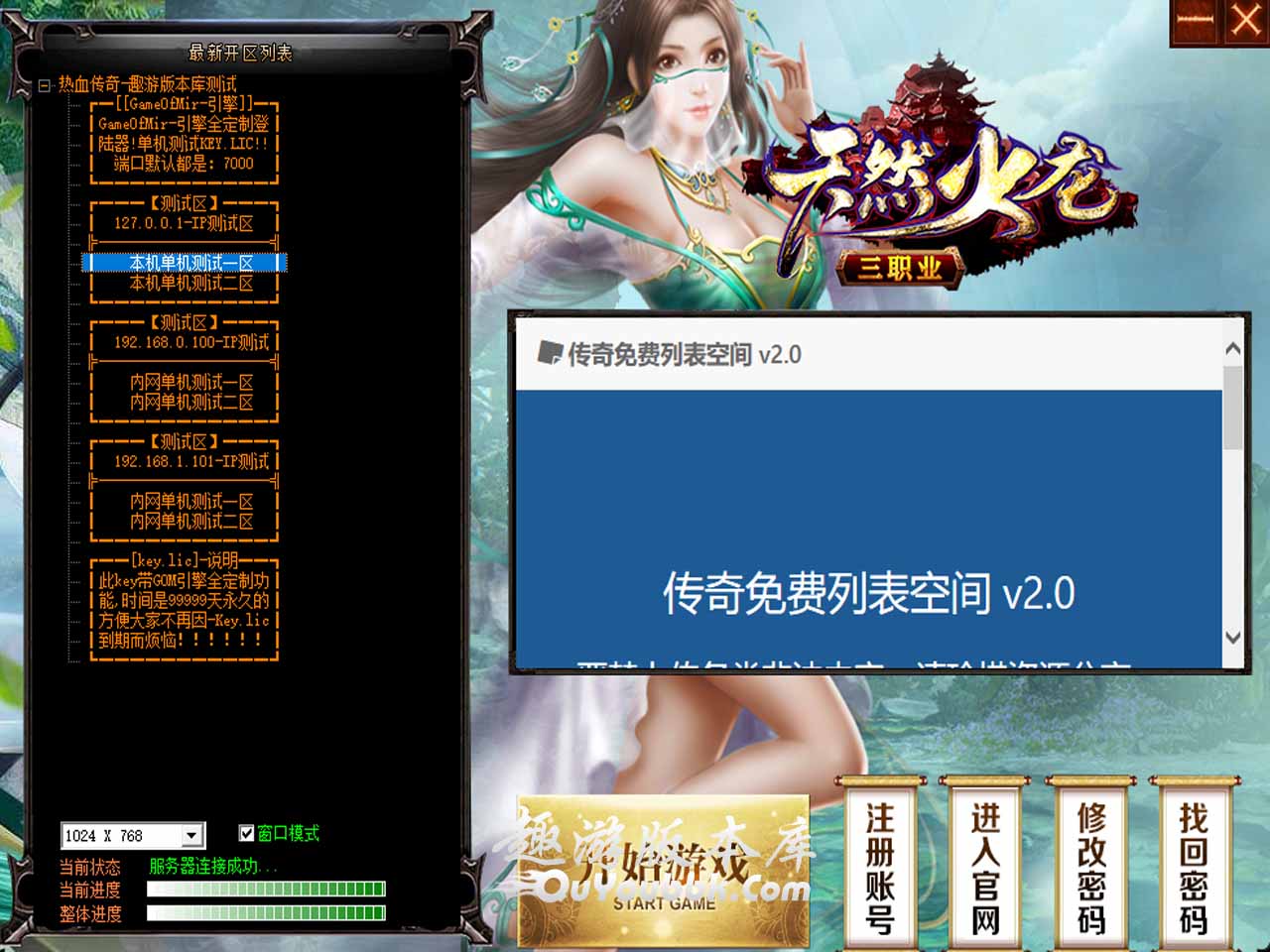
Task: Collapse the 热血传奇-趣游版本库测试 tree node
Action: (45, 85)
